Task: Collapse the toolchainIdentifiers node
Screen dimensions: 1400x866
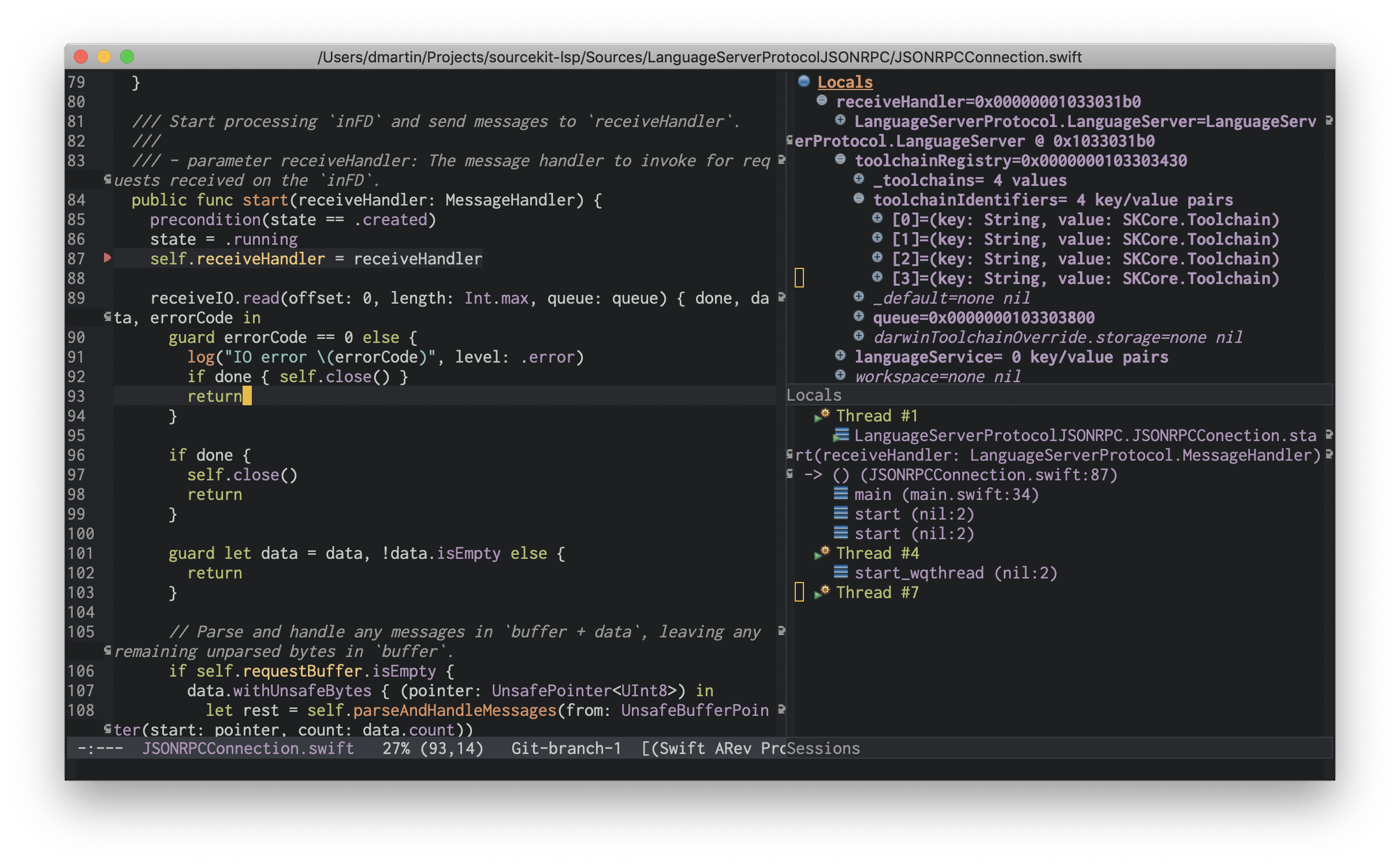Action: 859,199
